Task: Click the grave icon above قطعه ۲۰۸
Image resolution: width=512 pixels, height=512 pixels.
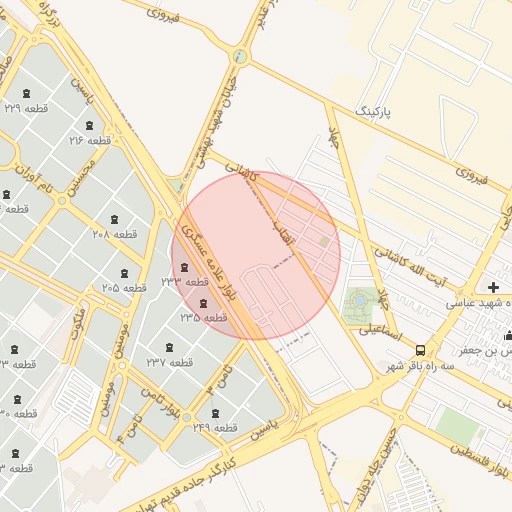Action: point(114,219)
